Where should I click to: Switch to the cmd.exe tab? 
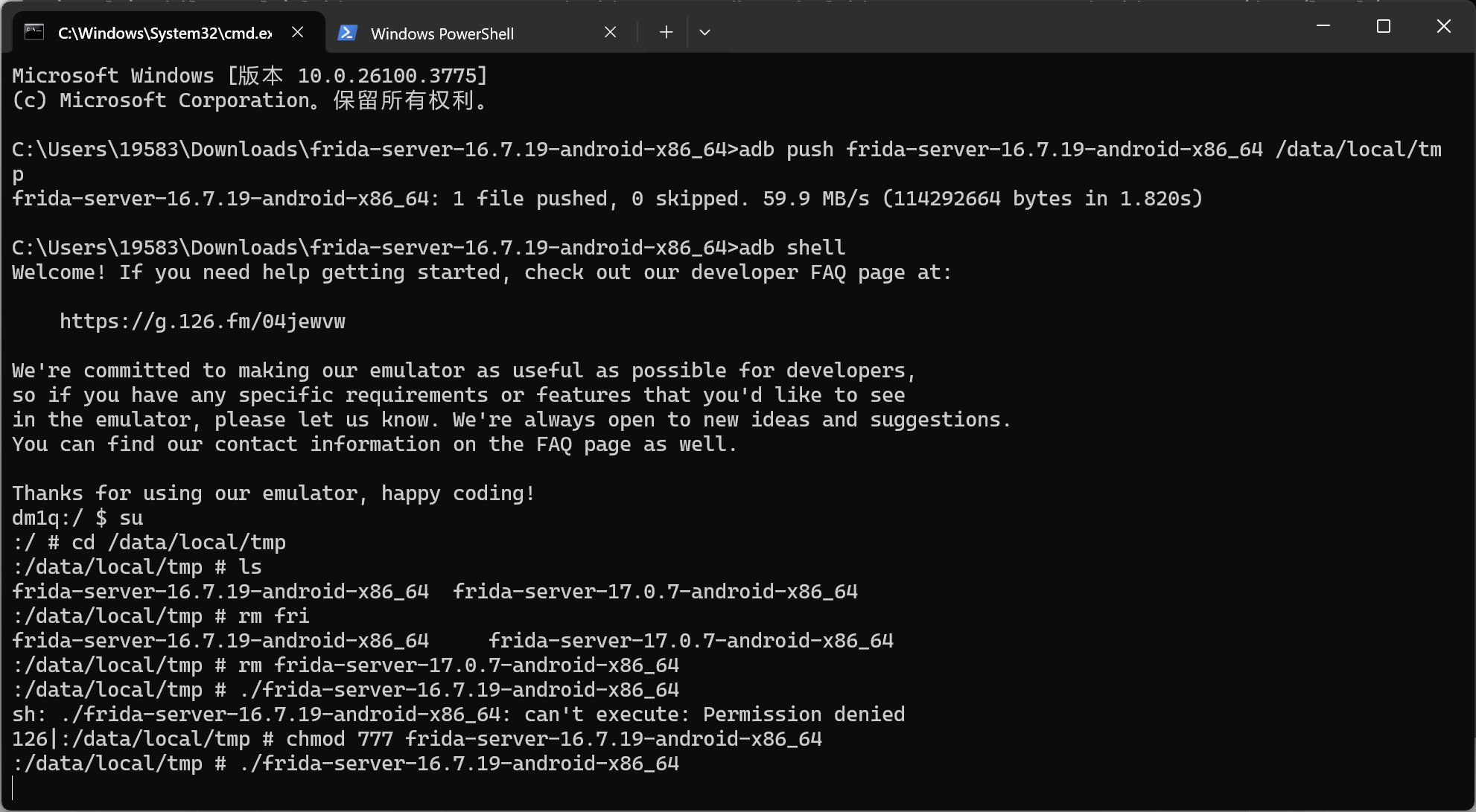[169, 33]
